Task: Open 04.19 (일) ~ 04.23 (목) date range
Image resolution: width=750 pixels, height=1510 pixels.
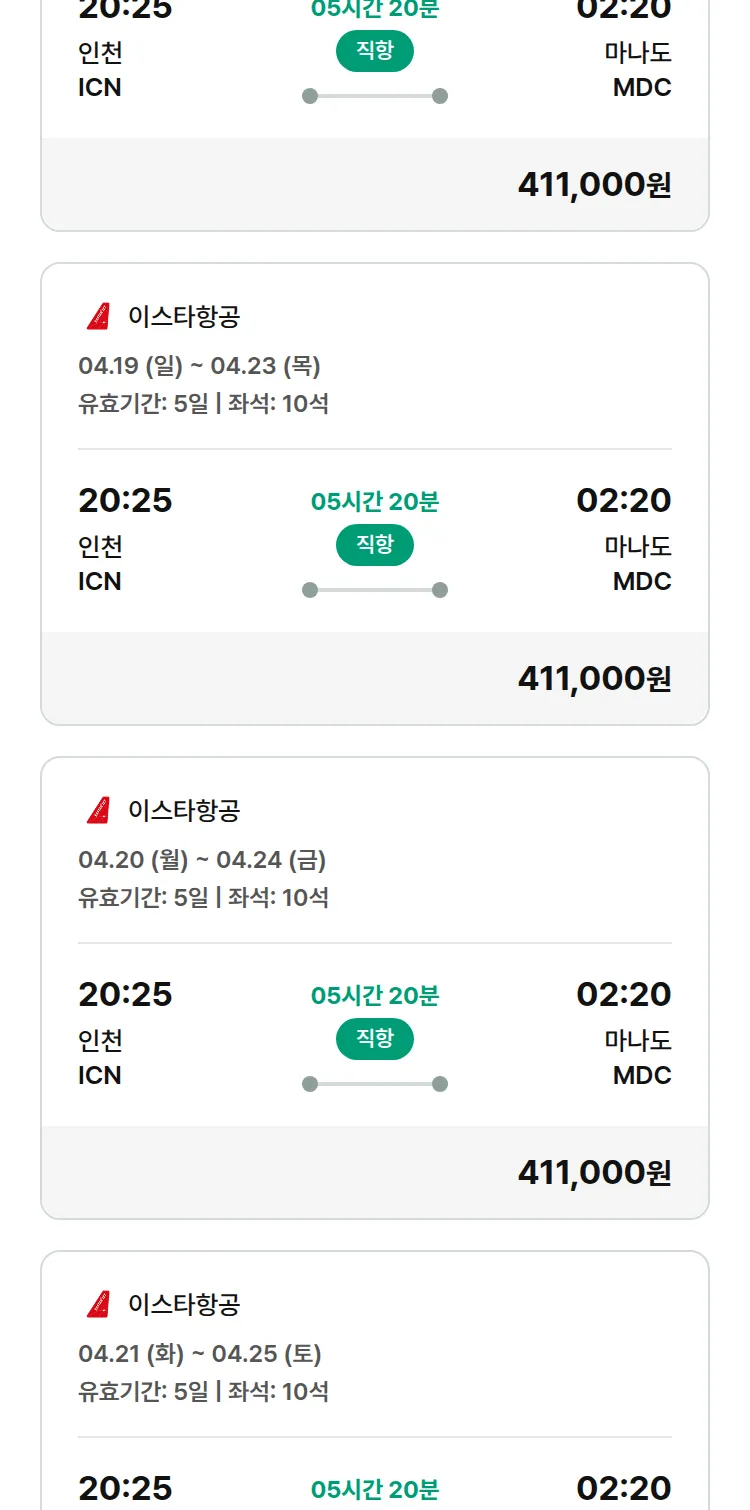Action: tap(199, 366)
